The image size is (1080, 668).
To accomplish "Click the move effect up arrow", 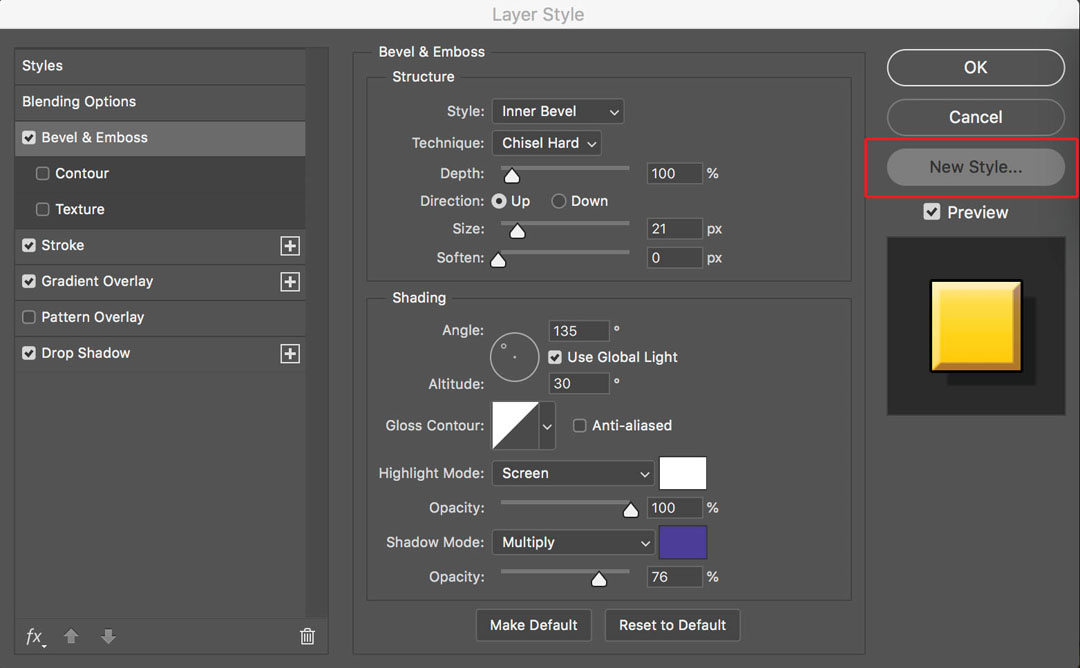I will (x=71, y=636).
